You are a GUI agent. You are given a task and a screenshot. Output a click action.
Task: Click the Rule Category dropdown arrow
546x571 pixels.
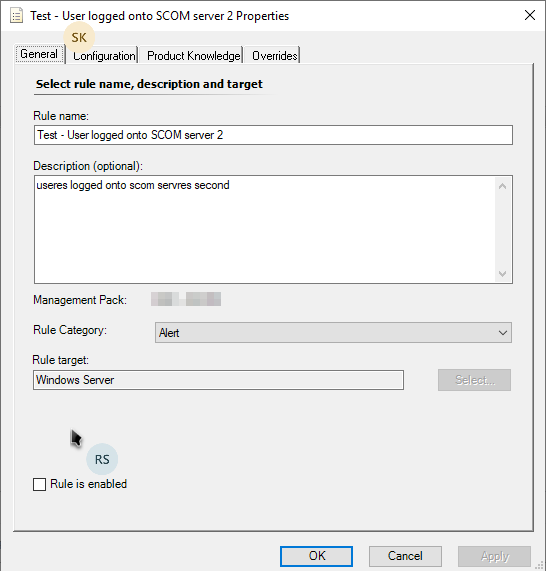click(x=503, y=333)
